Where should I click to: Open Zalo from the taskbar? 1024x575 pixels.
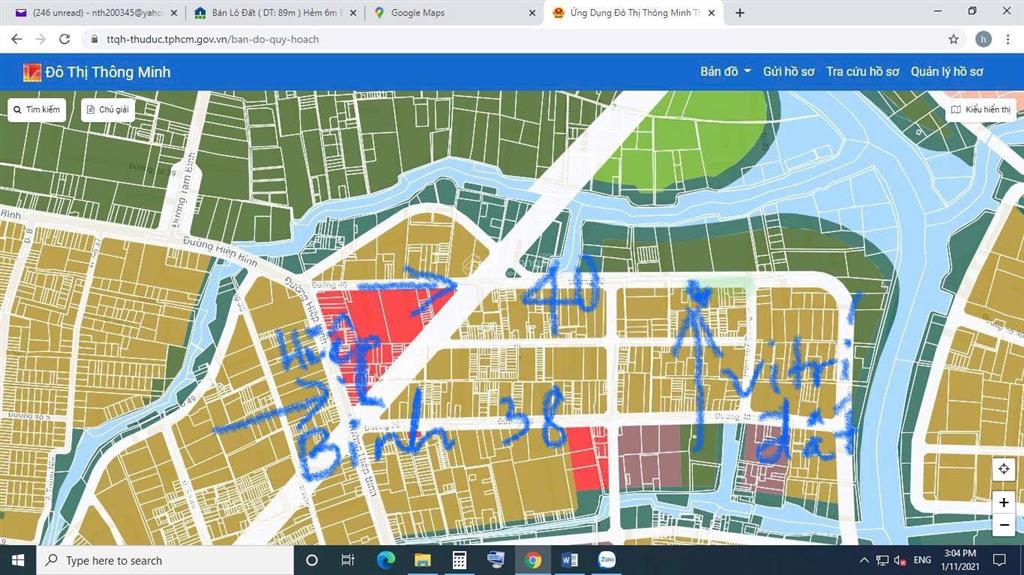click(606, 560)
